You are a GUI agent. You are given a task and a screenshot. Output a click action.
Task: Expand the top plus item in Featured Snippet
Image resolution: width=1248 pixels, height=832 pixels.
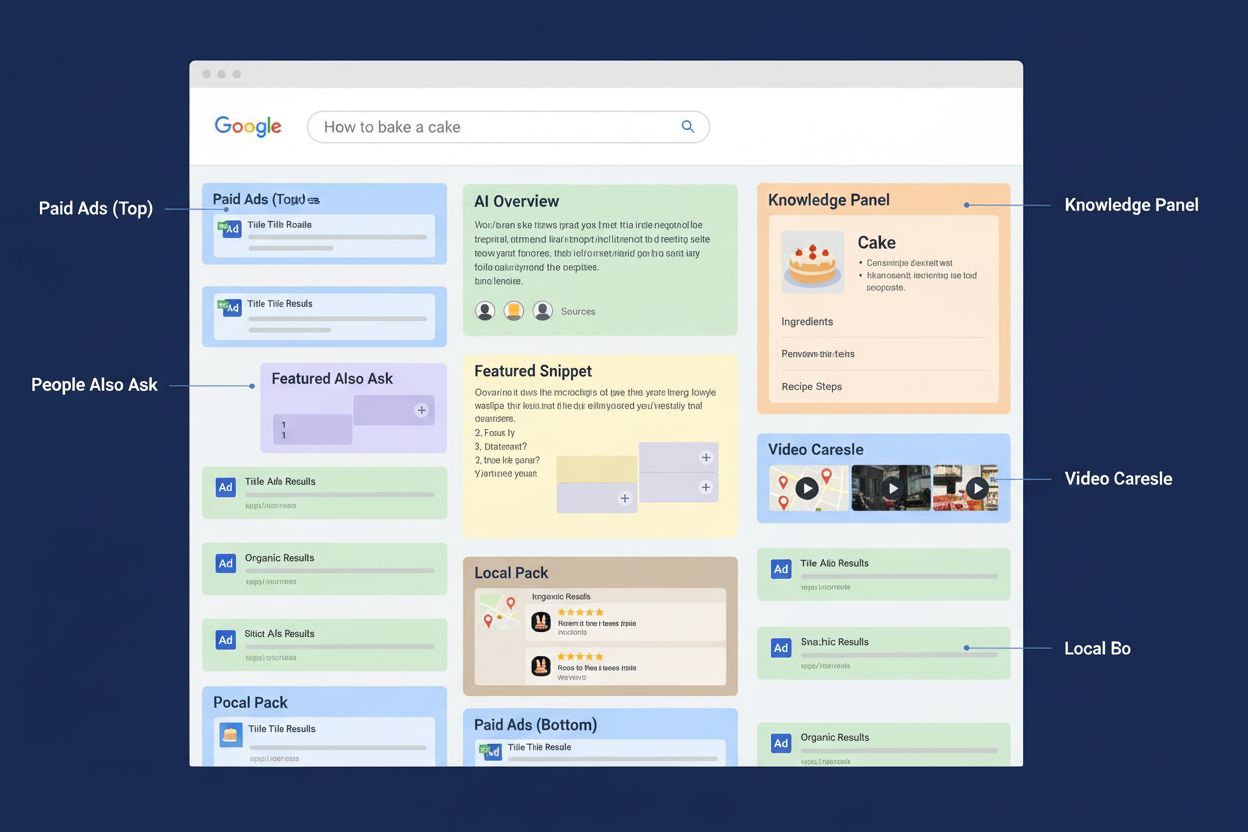pos(708,456)
